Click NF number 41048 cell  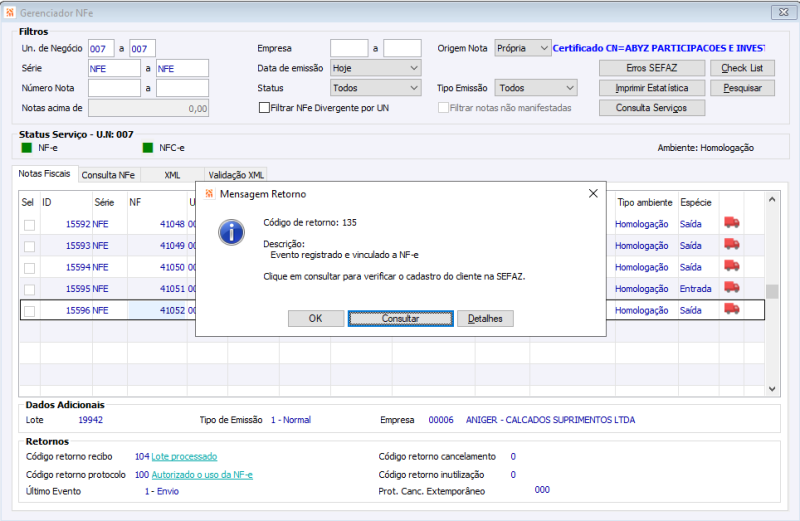[157, 224]
